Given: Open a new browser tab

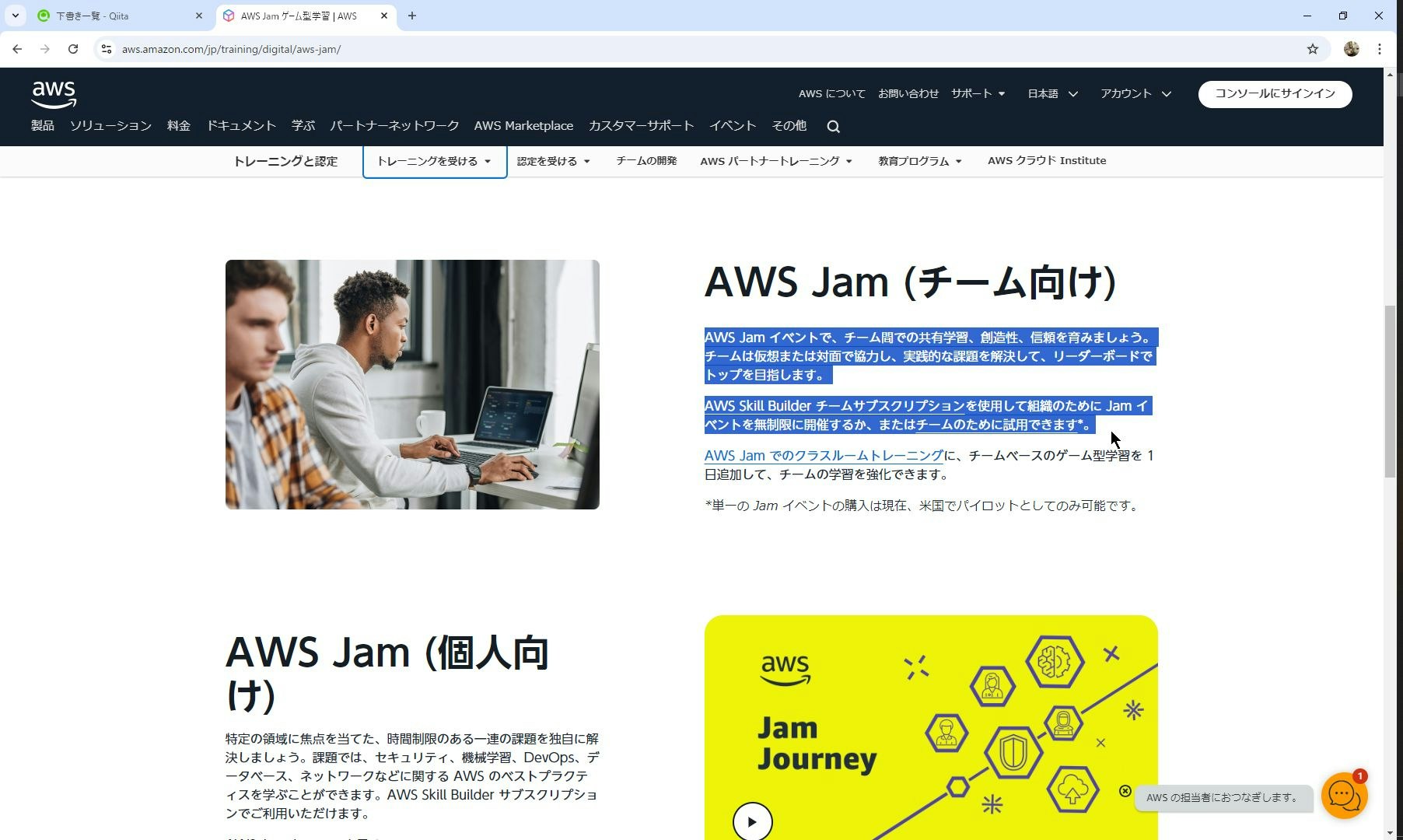Looking at the screenshot, I should 412,16.
